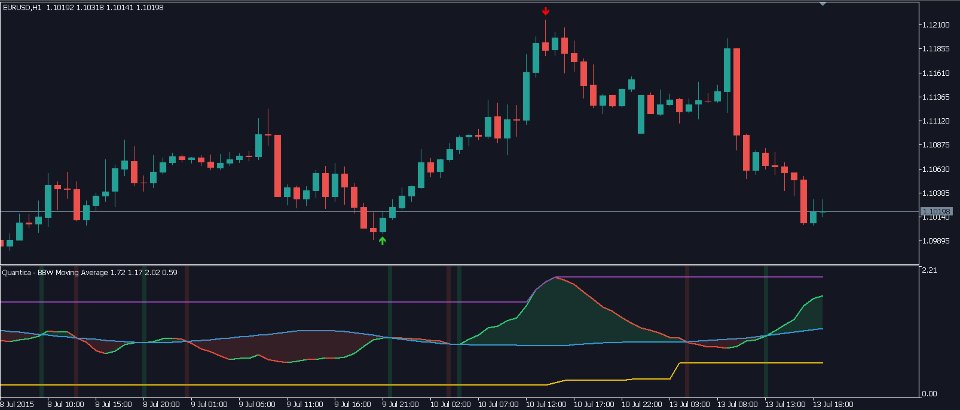Click the 9 Jul 05:00 time label

coord(257,404)
